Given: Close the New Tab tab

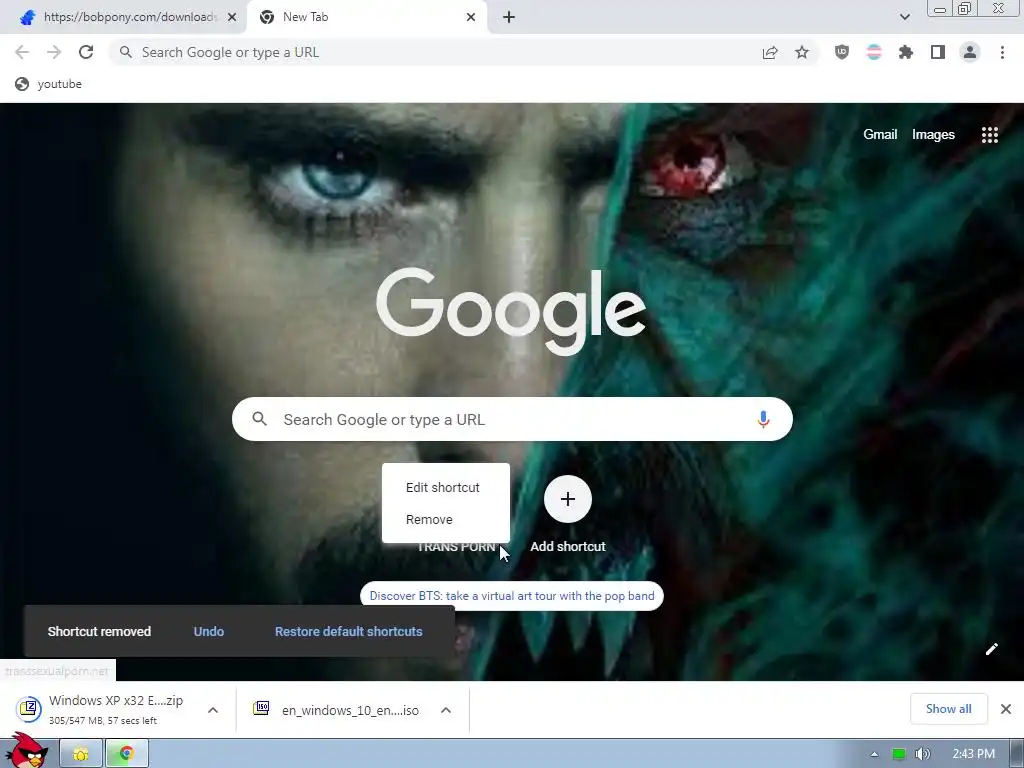Looking at the screenshot, I should click(471, 17).
